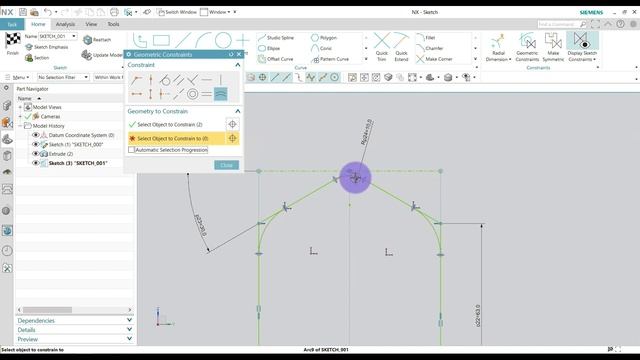Collapse the Model History tree node
This screenshot has height=360, width=640.
point(20,126)
